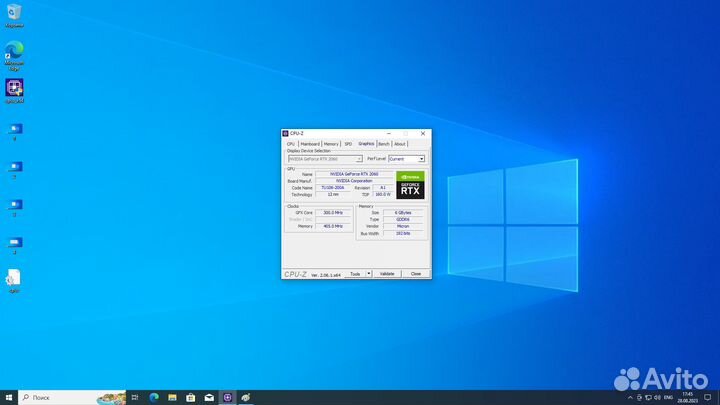Open the notification center
Viewport: 720px width, 405px height.
[x=708, y=398]
